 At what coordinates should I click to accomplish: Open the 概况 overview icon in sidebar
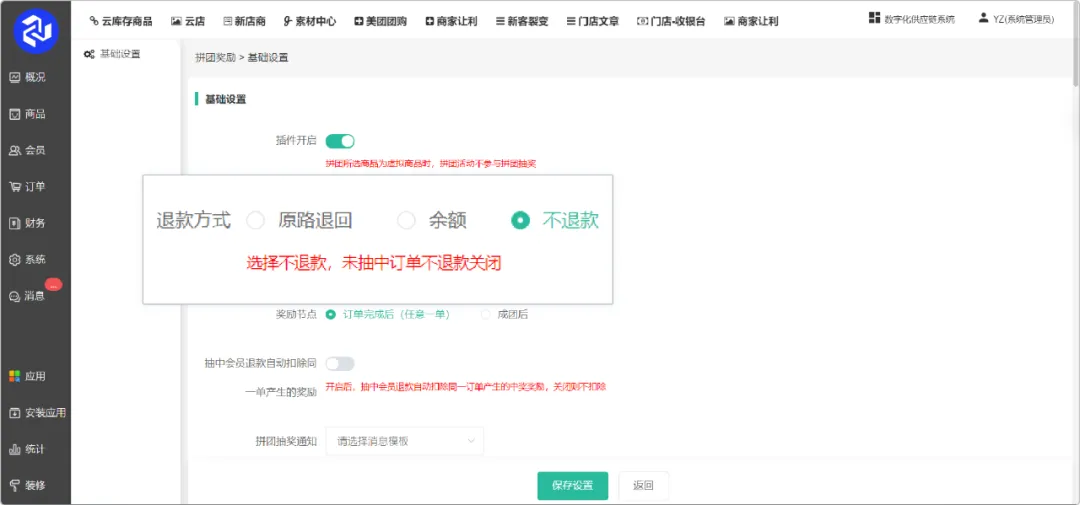pos(14,78)
